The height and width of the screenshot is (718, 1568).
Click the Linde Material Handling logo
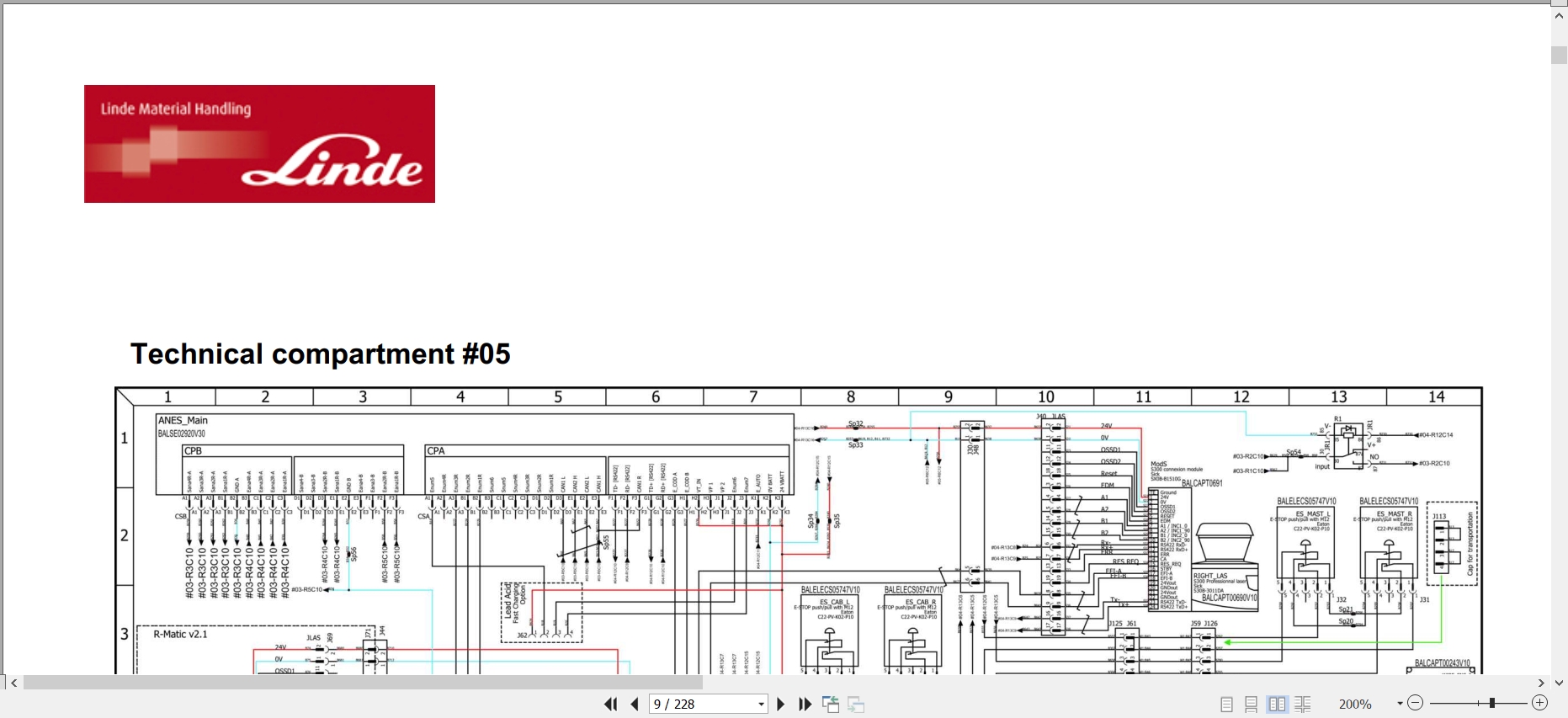pos(259,144)
